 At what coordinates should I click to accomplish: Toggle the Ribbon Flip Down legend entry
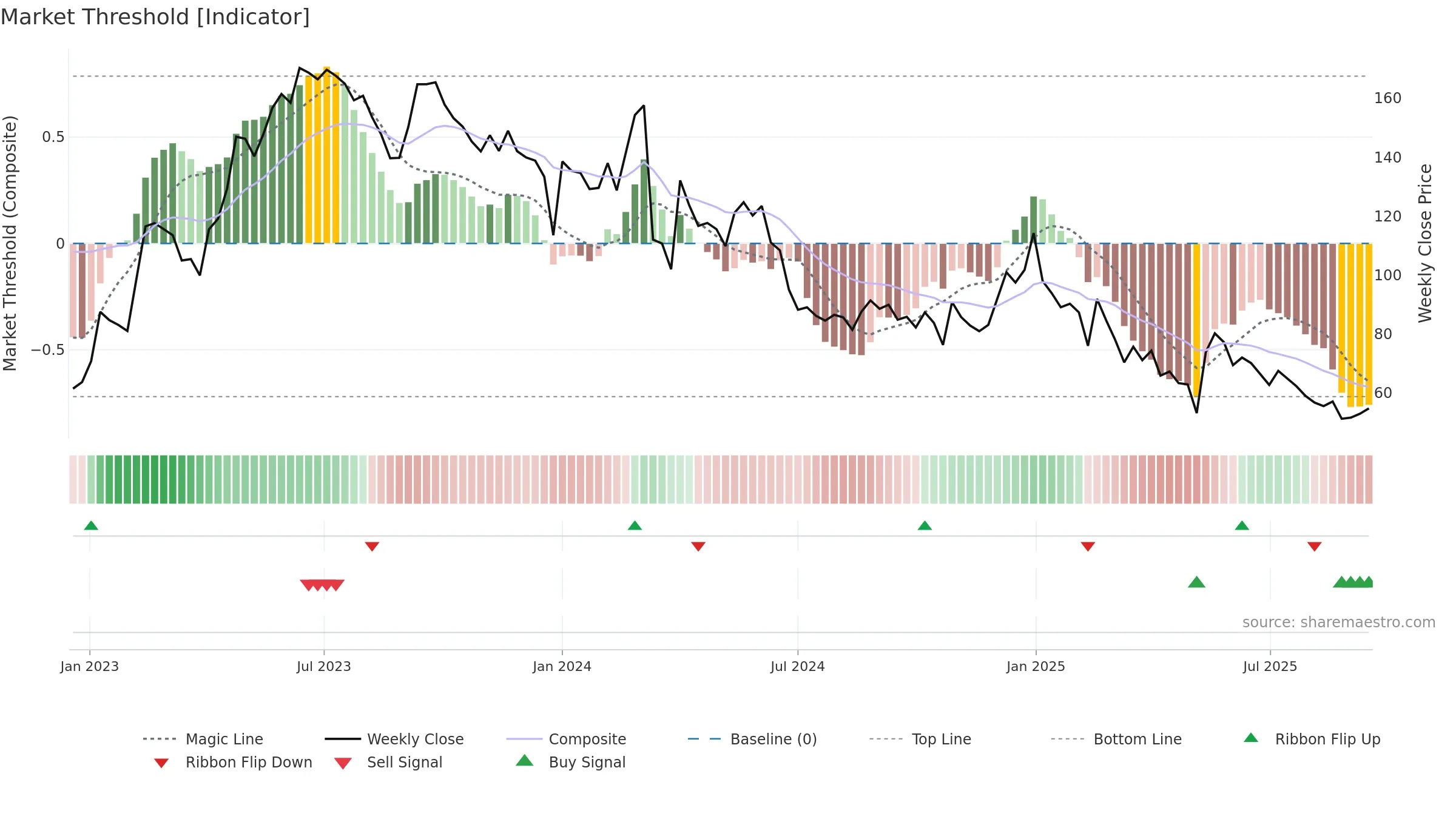(232, 762)
